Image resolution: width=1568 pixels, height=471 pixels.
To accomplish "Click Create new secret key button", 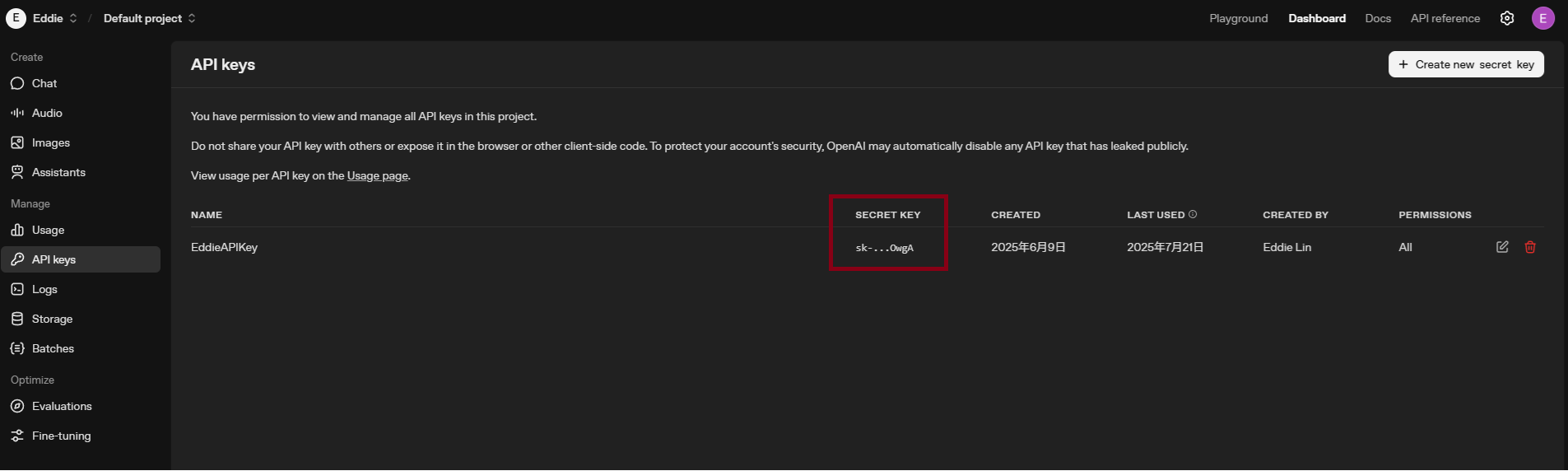I will click(x=1465, y=64).
